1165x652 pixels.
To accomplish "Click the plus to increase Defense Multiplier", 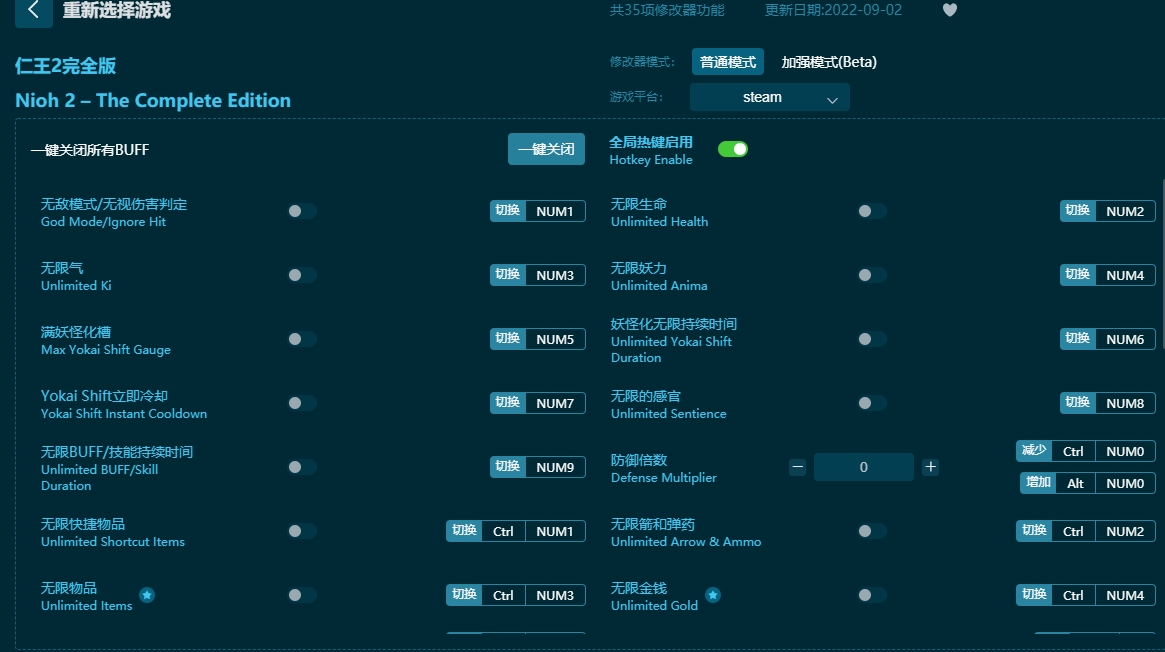I will [930, 466].
